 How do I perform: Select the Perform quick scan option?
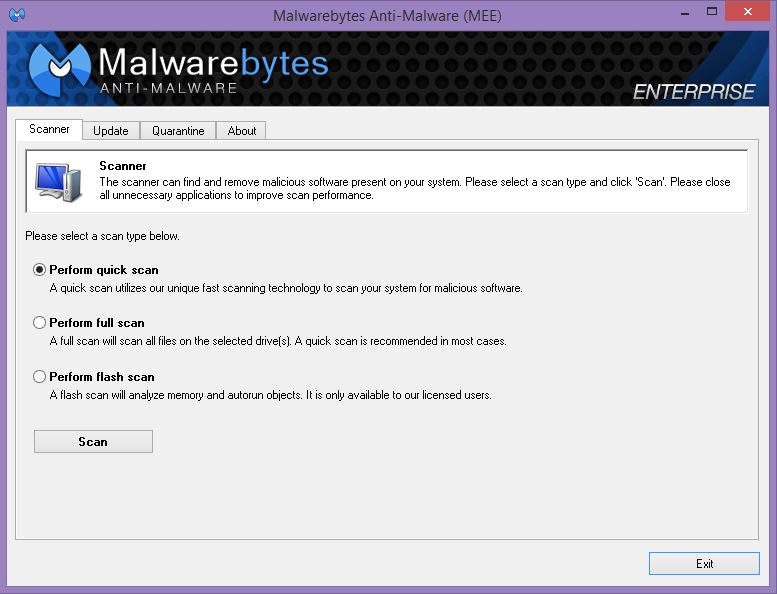tap(40, 270)
